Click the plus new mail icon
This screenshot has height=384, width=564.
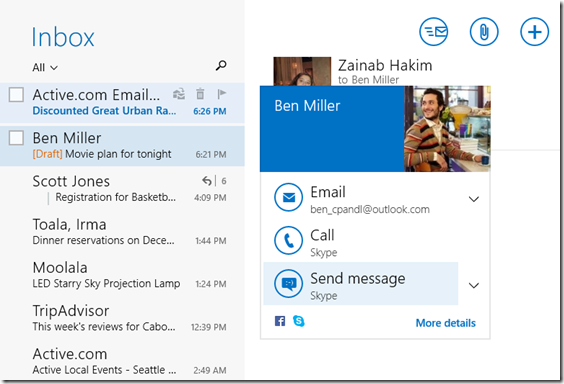pos(535,32)
